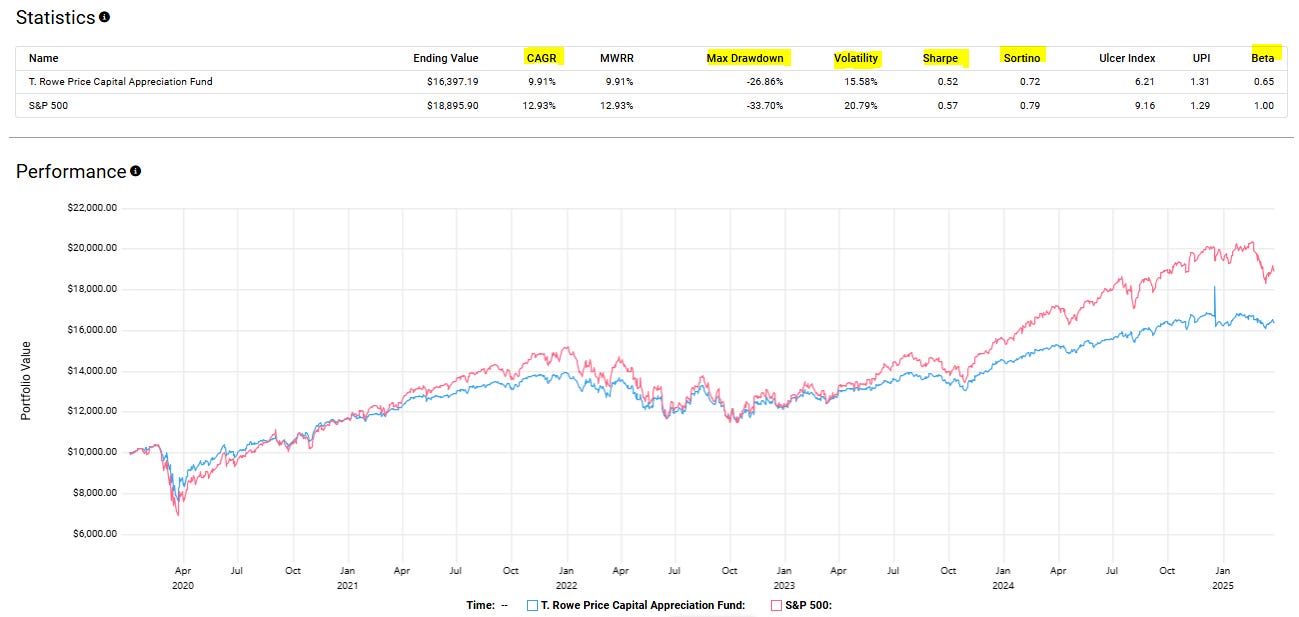Click the MWRR column header

[x=616, y=58]
